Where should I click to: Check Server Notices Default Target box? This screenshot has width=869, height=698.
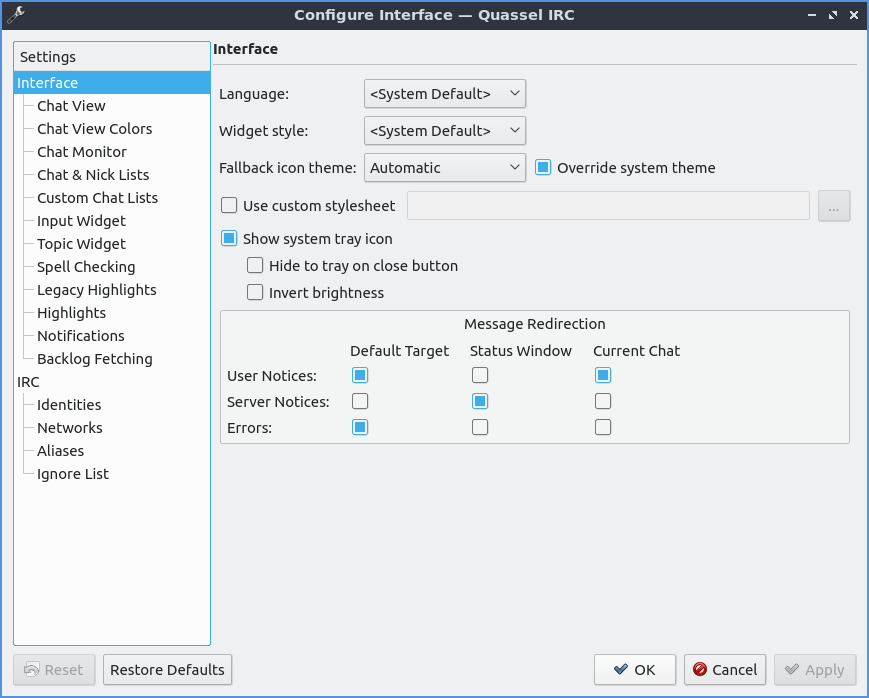pyautogui.click(x=360, y=402)
